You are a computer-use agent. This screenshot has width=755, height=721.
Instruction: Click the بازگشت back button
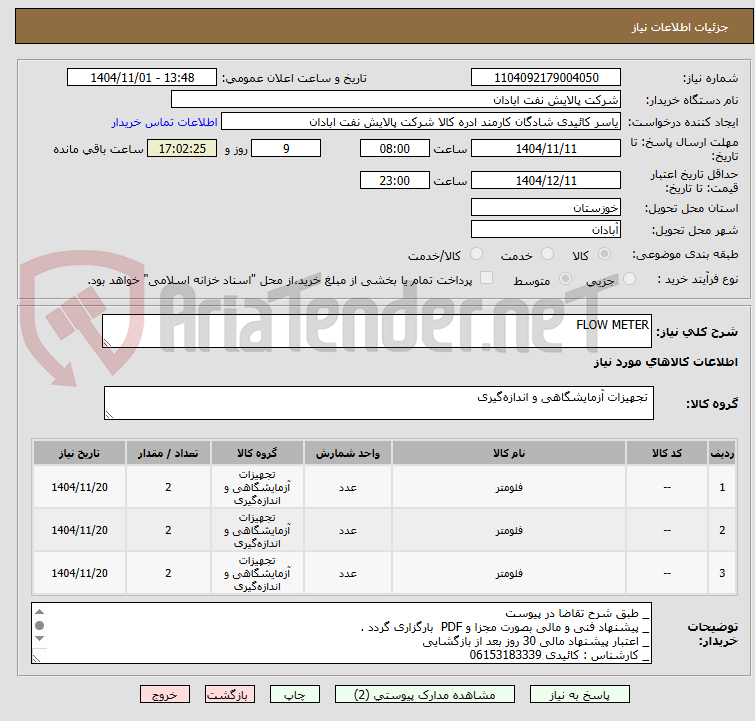point(230,695)
